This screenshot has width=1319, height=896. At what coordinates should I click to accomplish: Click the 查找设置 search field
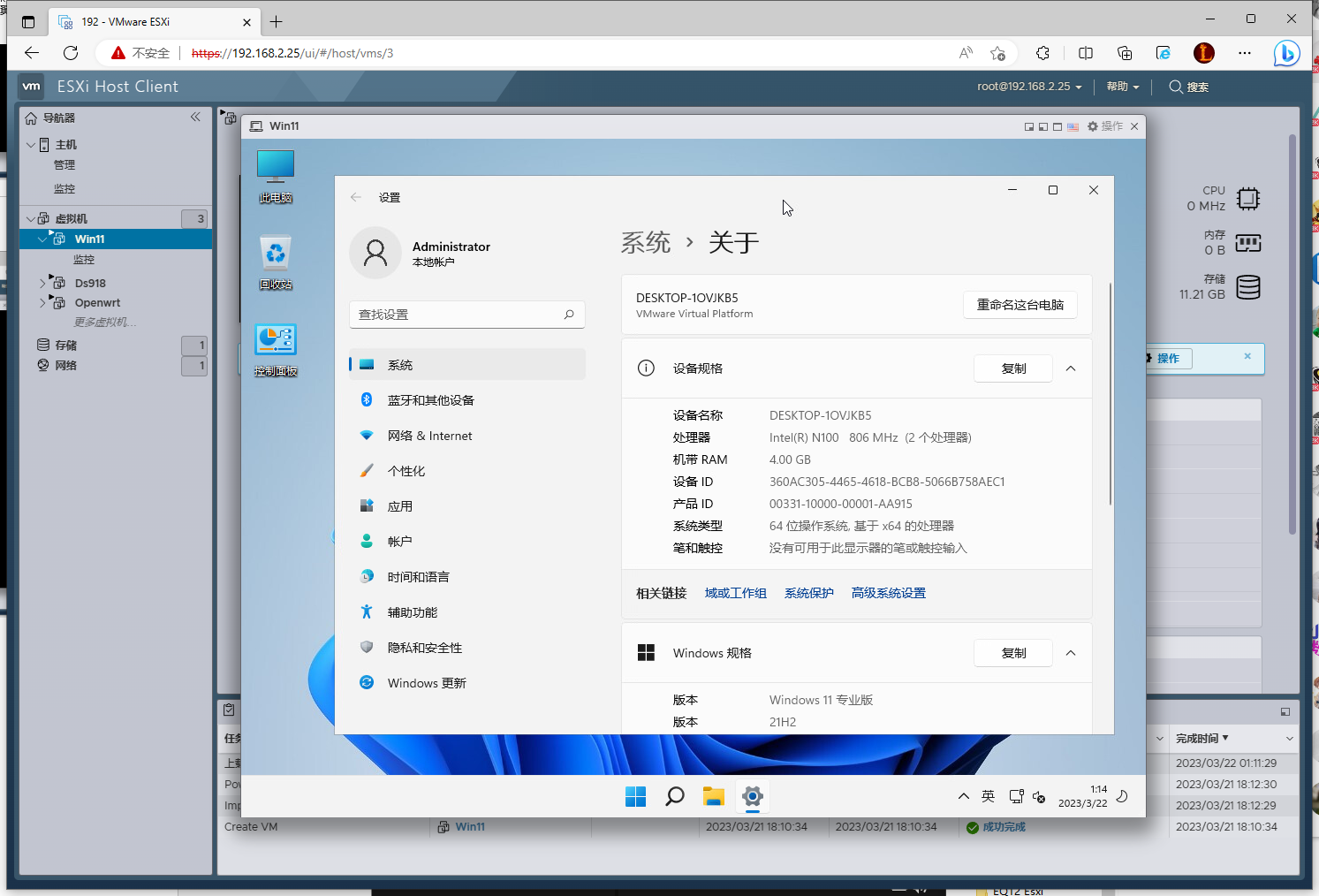[x=467, y=315]
